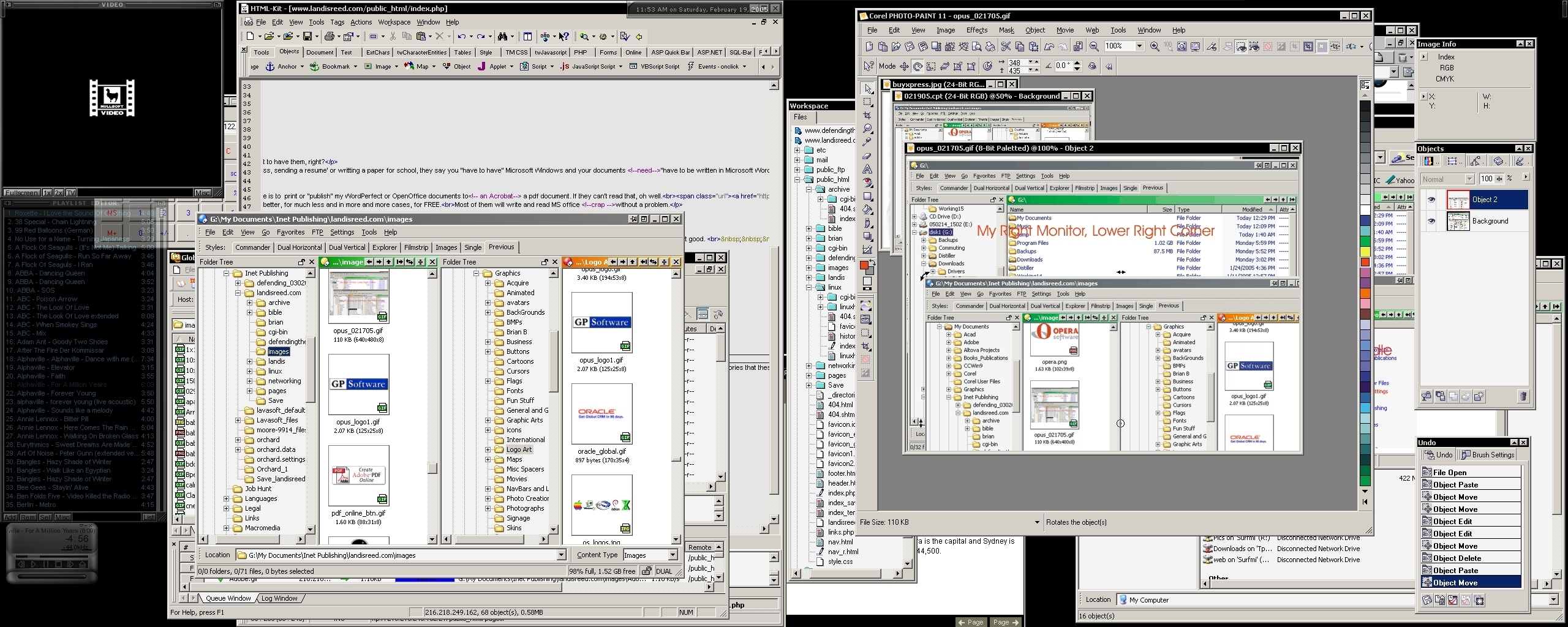Click the Print icon in the HTML-Kit toolbar
Image resolution: width=1568 pixels, height=627 pixels.
[329, 37]
